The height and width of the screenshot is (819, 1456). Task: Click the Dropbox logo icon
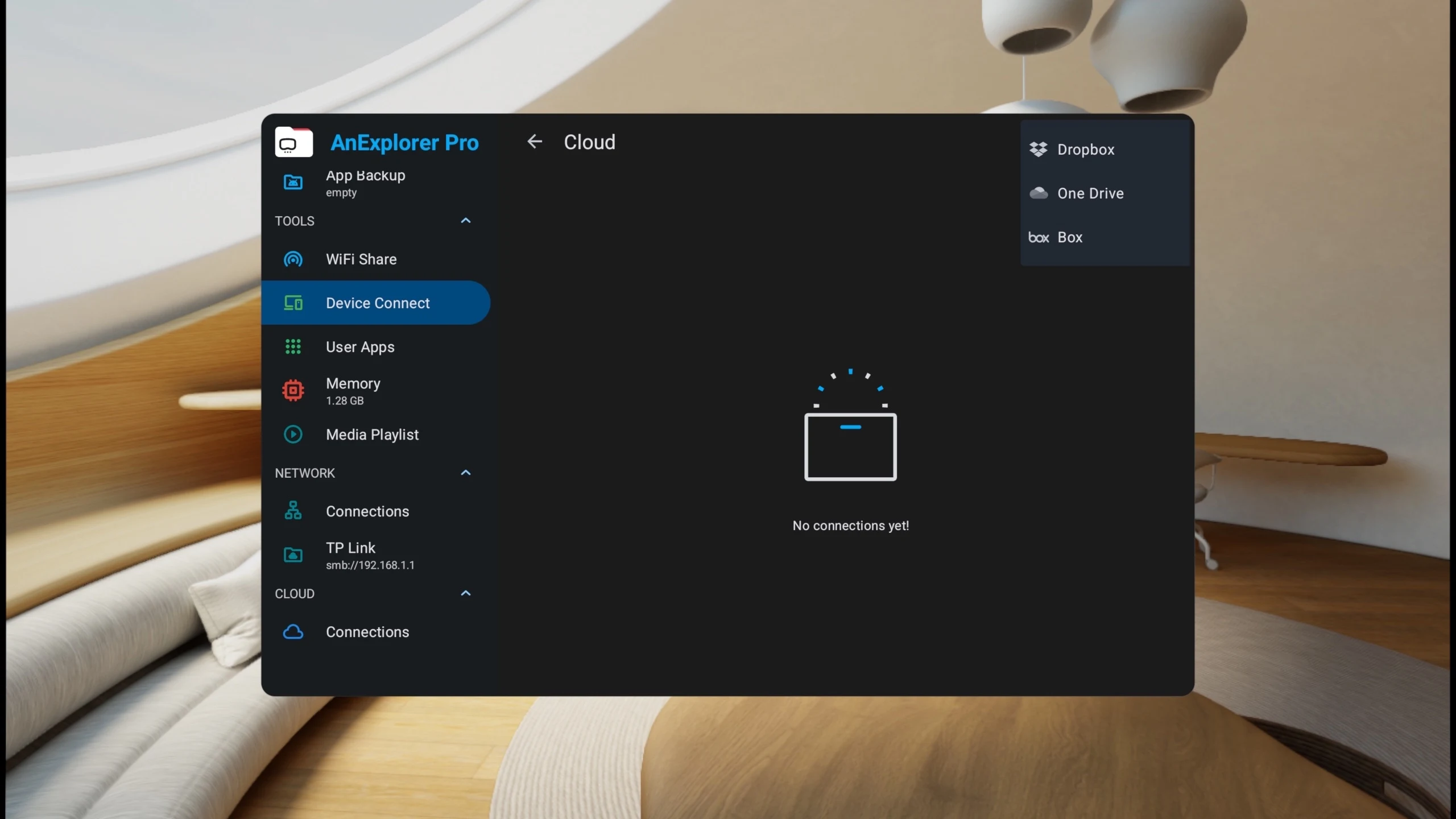point(1039,150)
